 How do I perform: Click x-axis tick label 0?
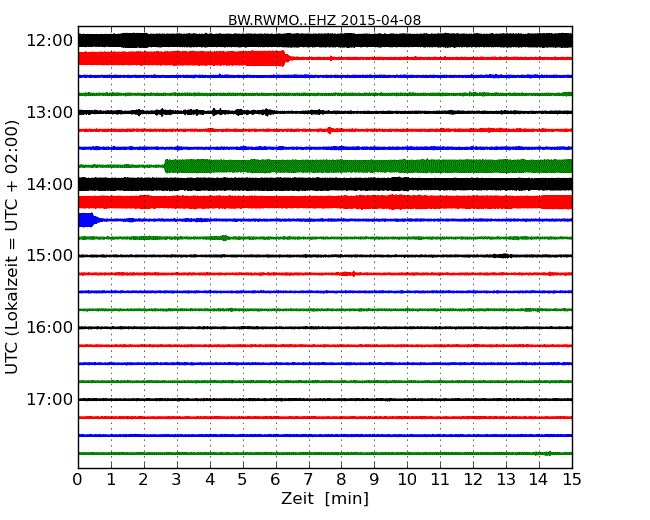pos(78,480)
